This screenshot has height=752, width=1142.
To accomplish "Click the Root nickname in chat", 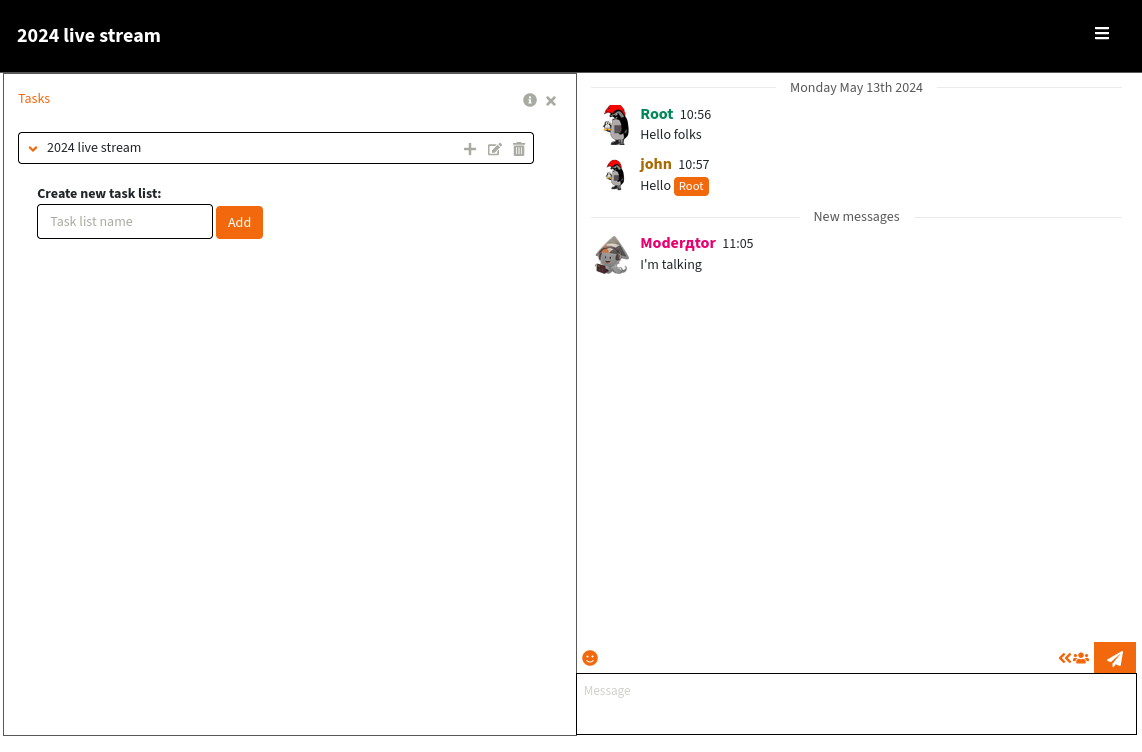I will click(656, 114).
